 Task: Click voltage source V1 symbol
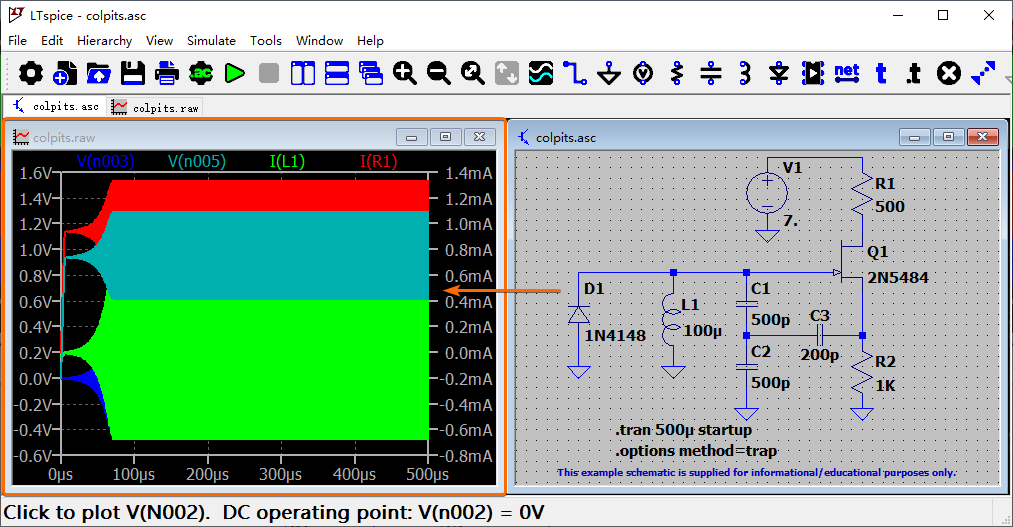point(767,193)
